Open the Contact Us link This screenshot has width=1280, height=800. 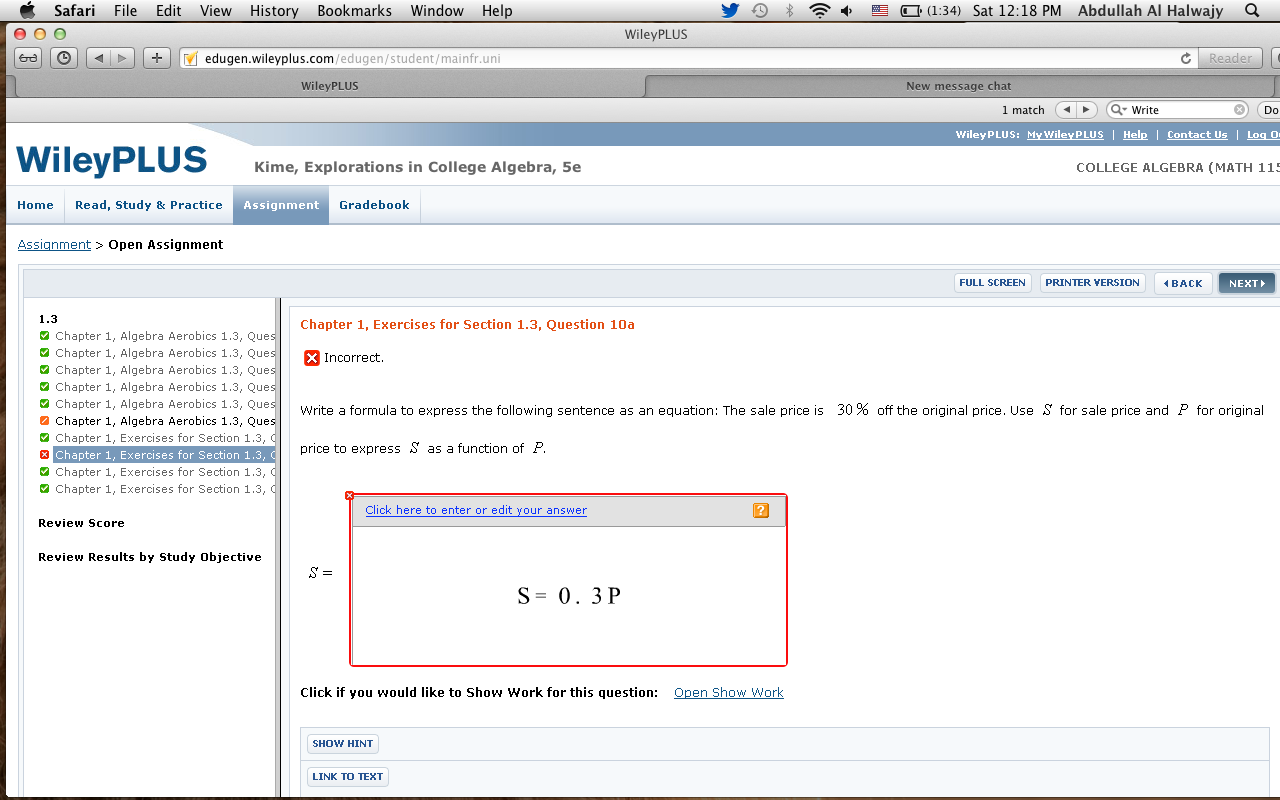[x=1197, y=135]
